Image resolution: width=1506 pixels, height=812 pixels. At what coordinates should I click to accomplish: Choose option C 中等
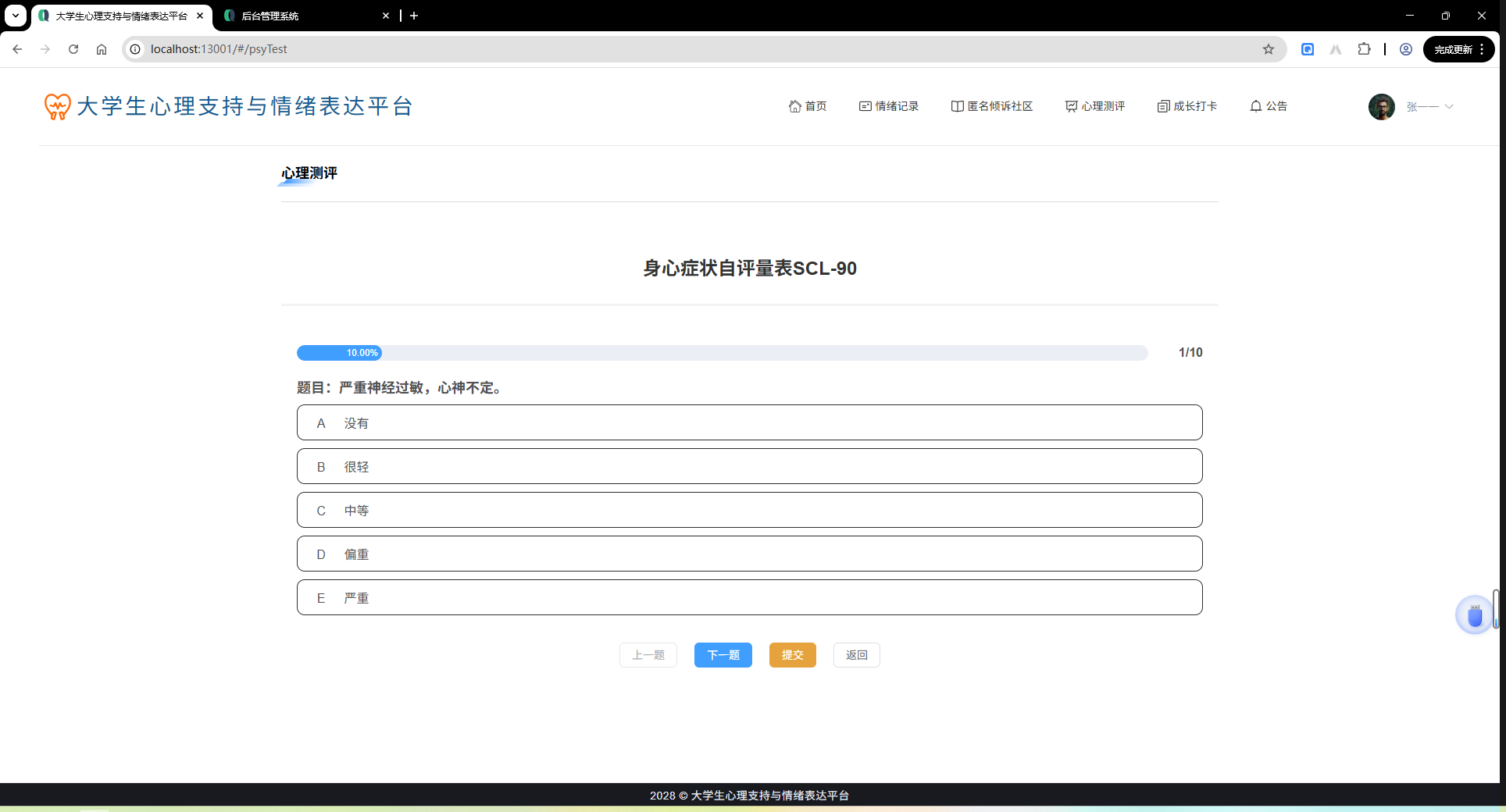point(748,510)
